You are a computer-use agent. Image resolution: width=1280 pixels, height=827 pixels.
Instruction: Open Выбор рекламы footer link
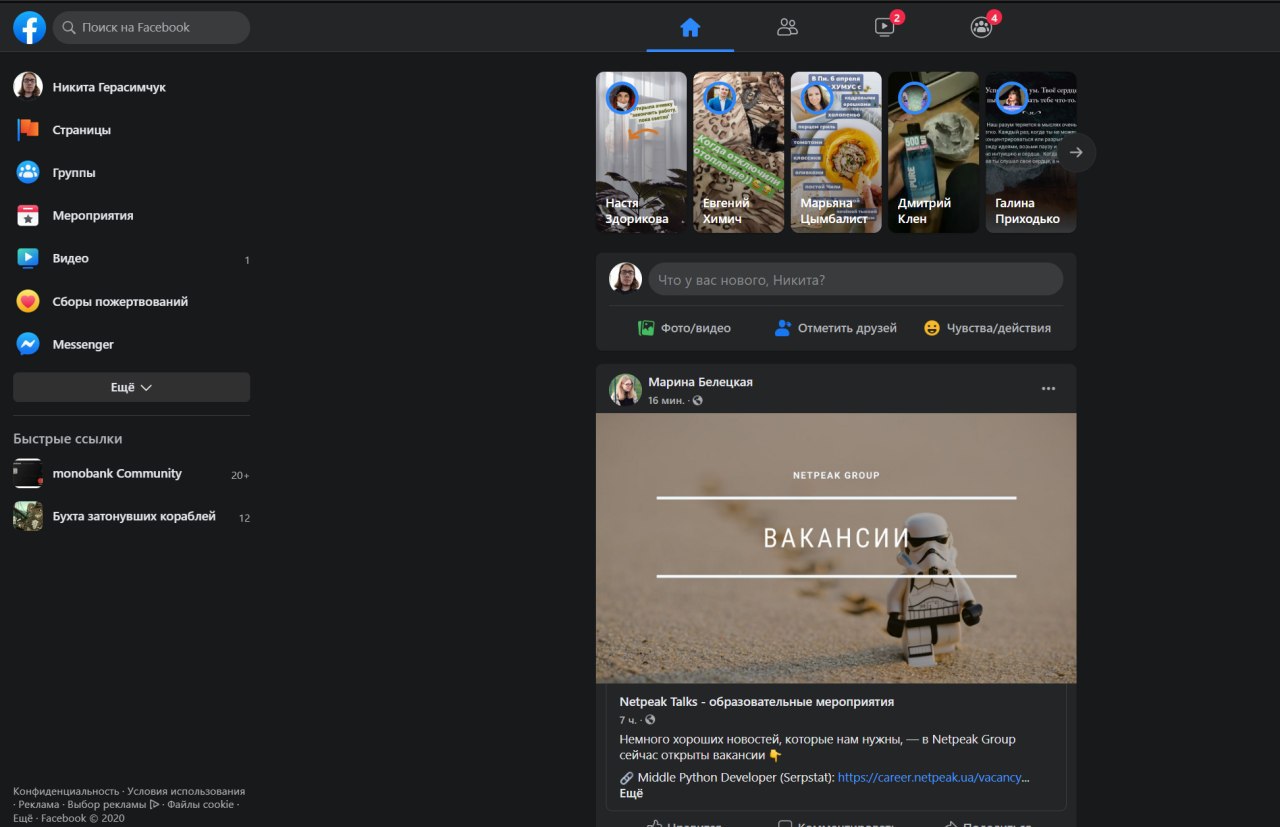coord(113,804)
